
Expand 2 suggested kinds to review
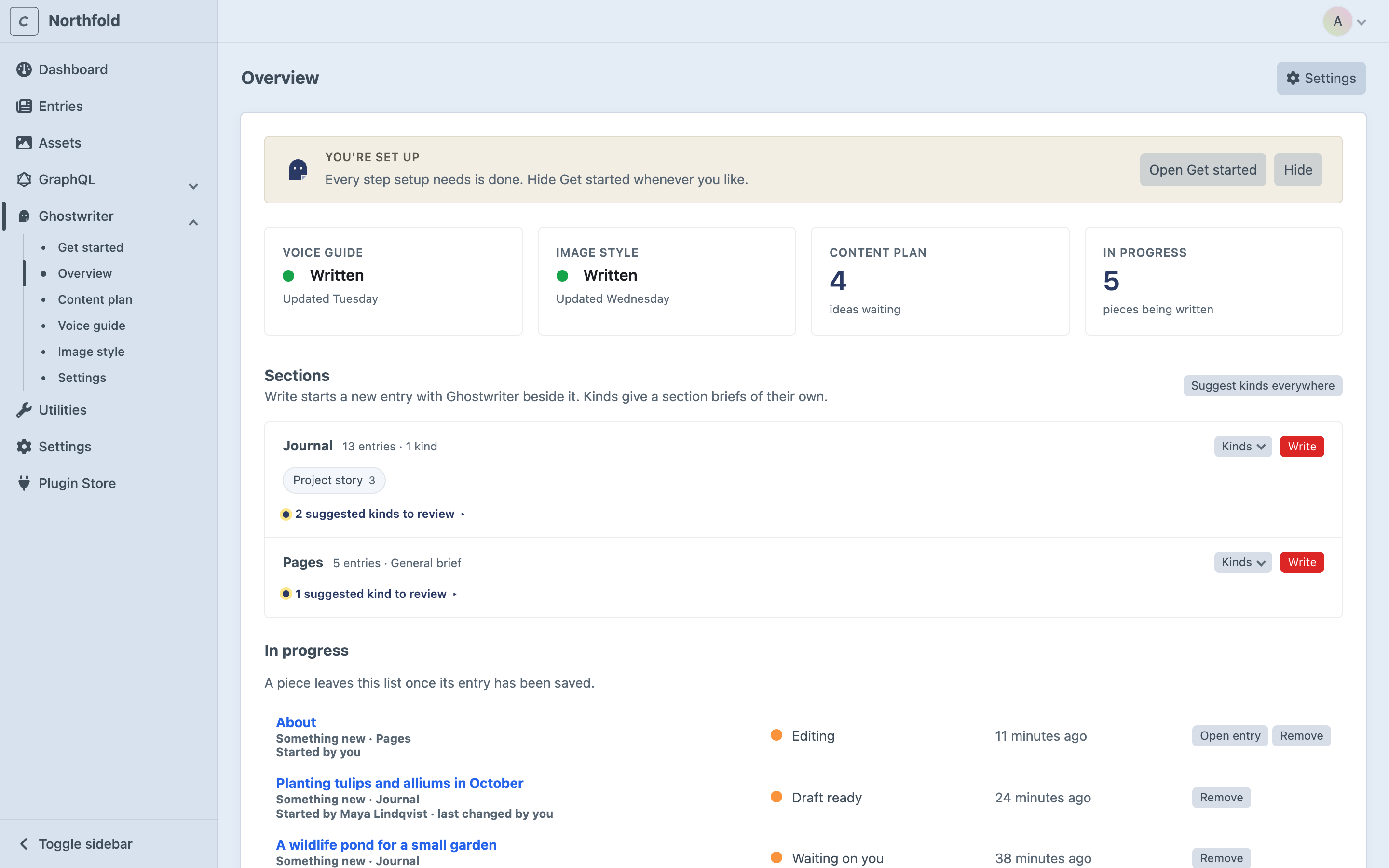coord(373,514)
